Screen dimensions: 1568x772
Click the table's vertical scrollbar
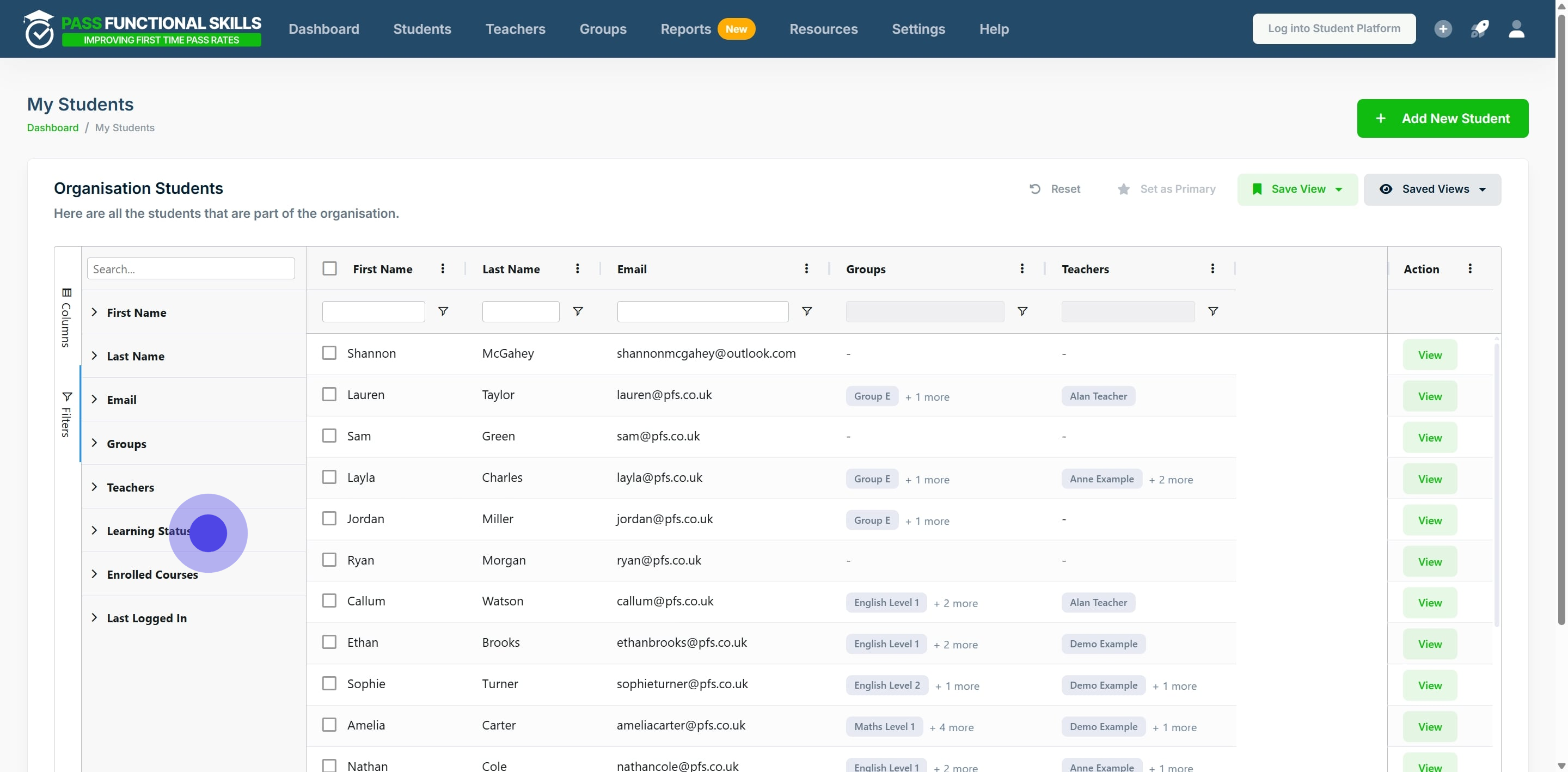tap(1496, 484)
